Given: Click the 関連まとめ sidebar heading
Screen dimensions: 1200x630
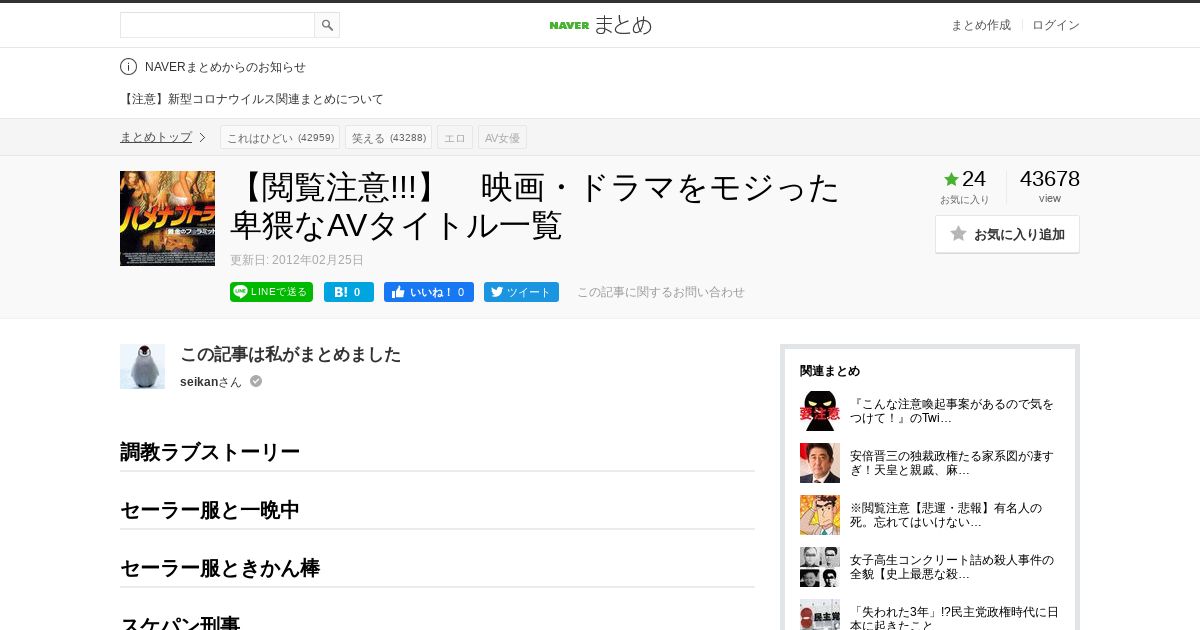Looking at the screenshot, I should pos(830,371).
